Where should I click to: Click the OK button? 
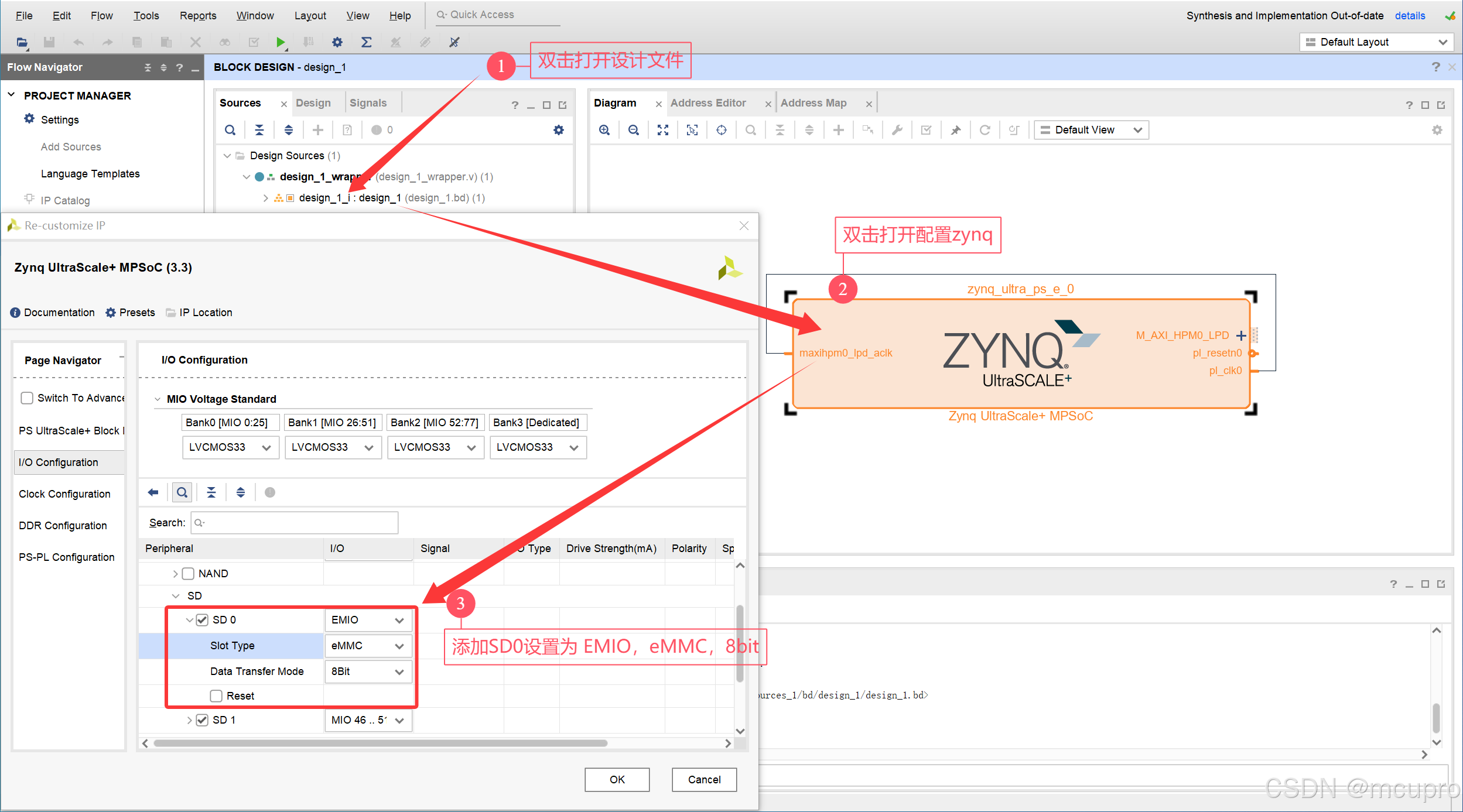617,779
